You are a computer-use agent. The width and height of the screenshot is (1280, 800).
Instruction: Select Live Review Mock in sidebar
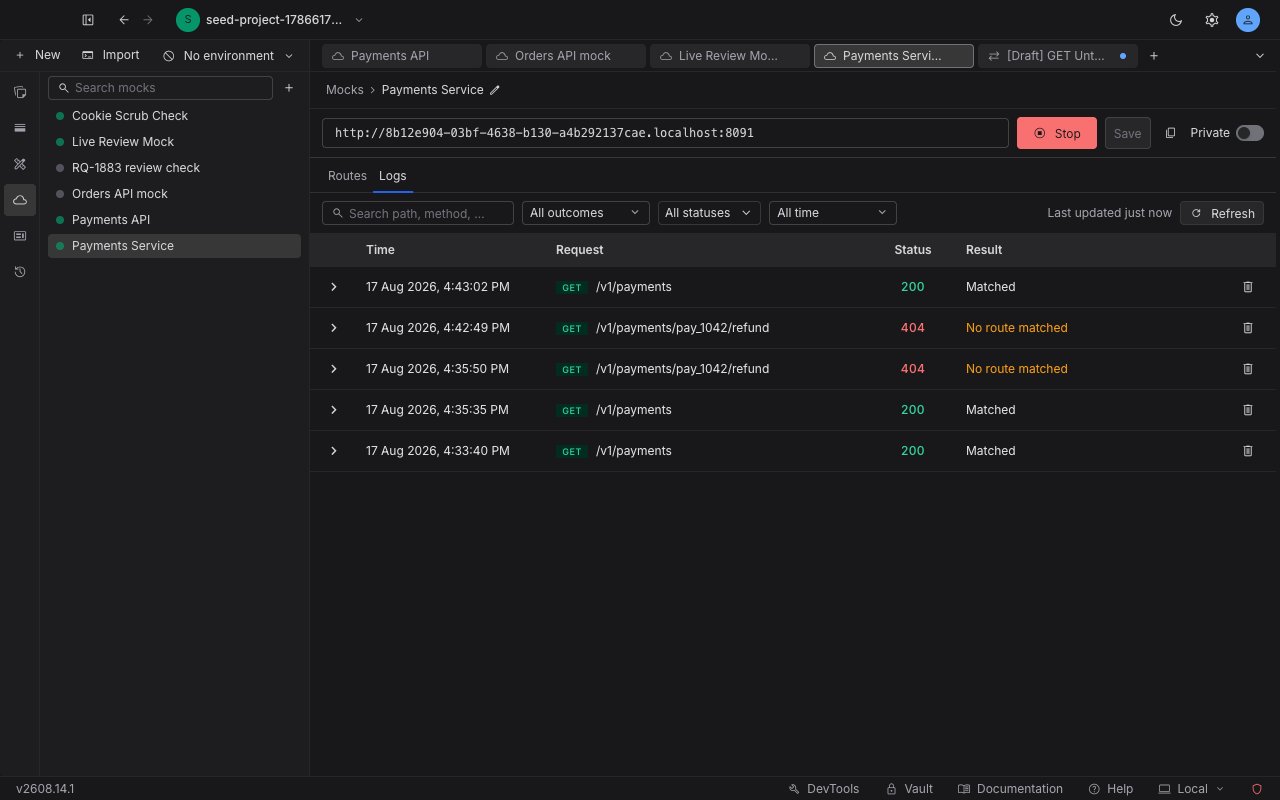pos(174,142)
